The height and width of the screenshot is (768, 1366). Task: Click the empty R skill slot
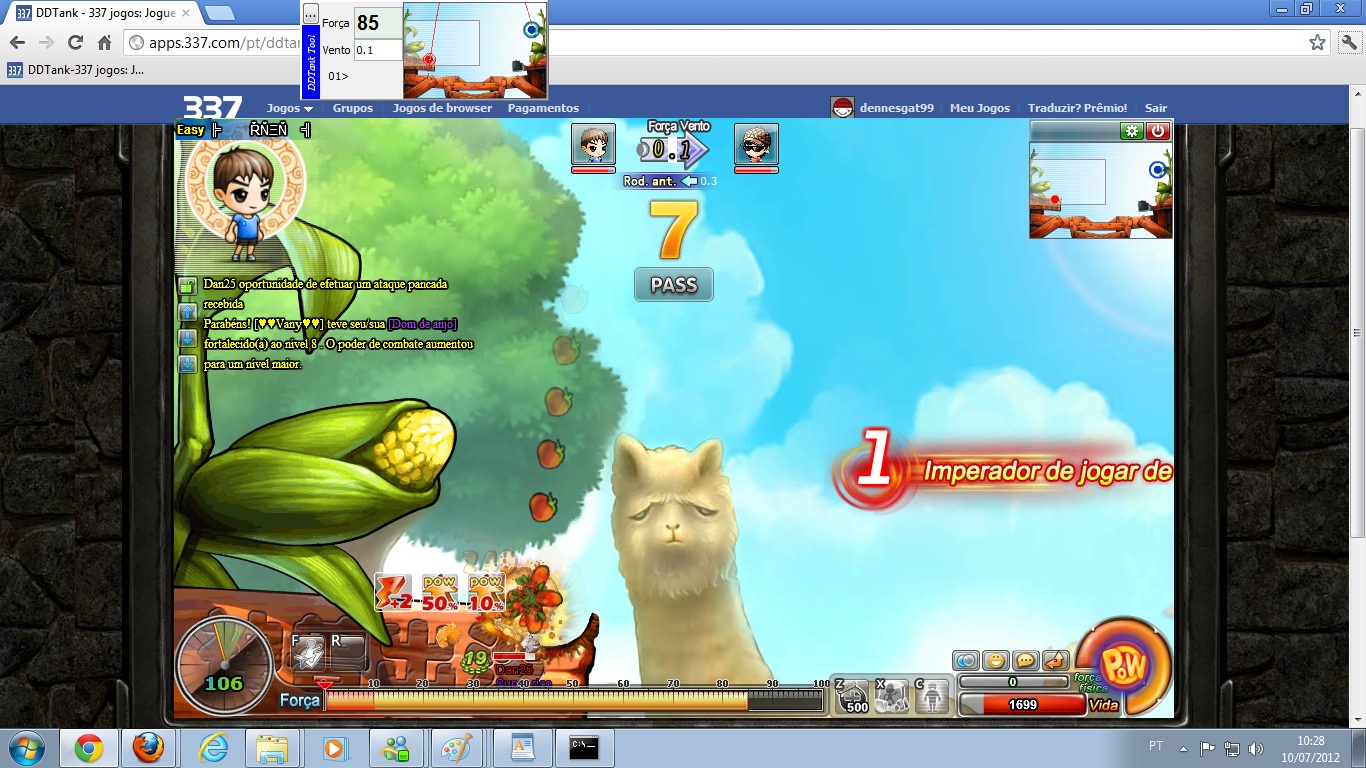348,653
